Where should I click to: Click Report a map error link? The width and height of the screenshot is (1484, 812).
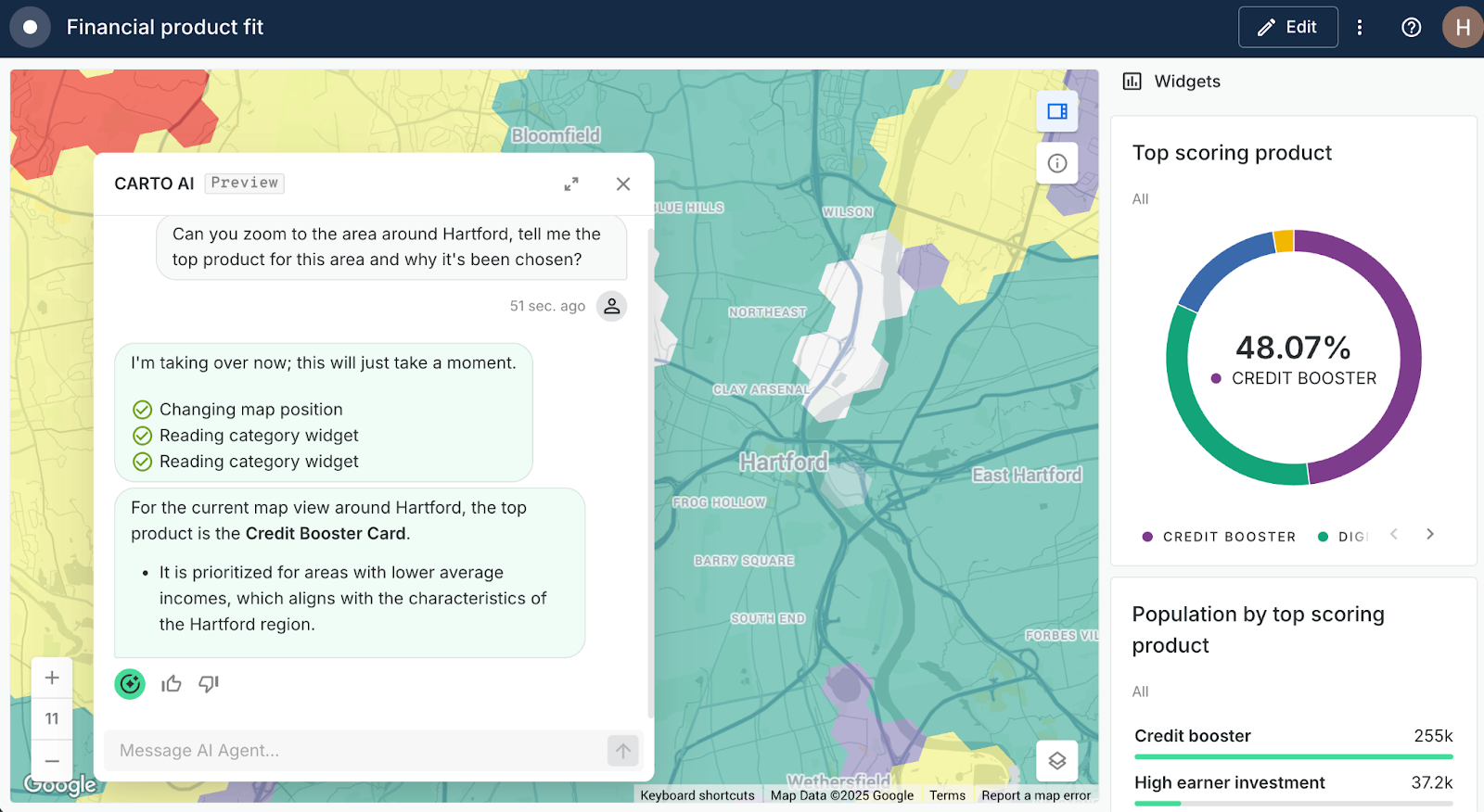pyautogui.click(x=1036, y=795)
